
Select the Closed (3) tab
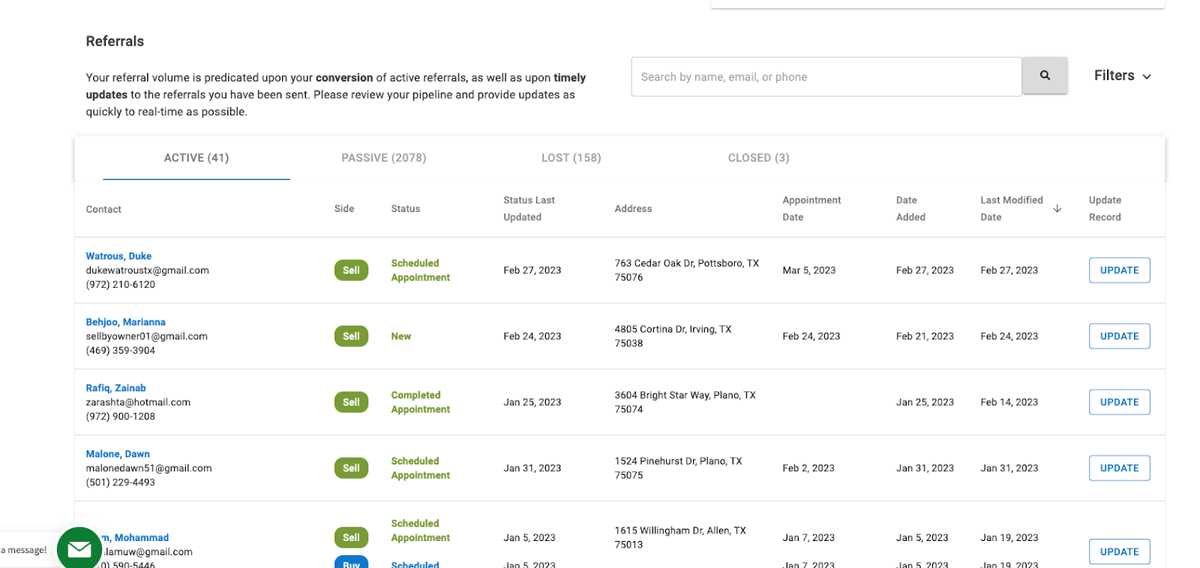click(x=758, y=158)
